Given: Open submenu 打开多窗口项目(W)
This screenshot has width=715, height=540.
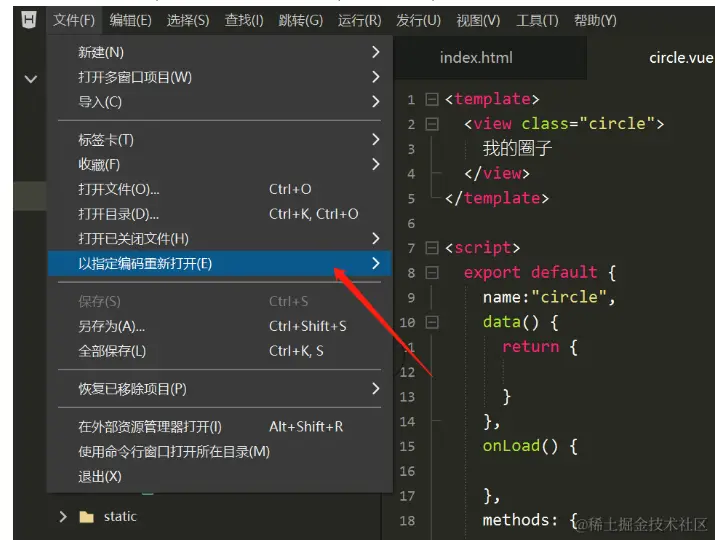Looking at the screenshot, I should [220, 77].
